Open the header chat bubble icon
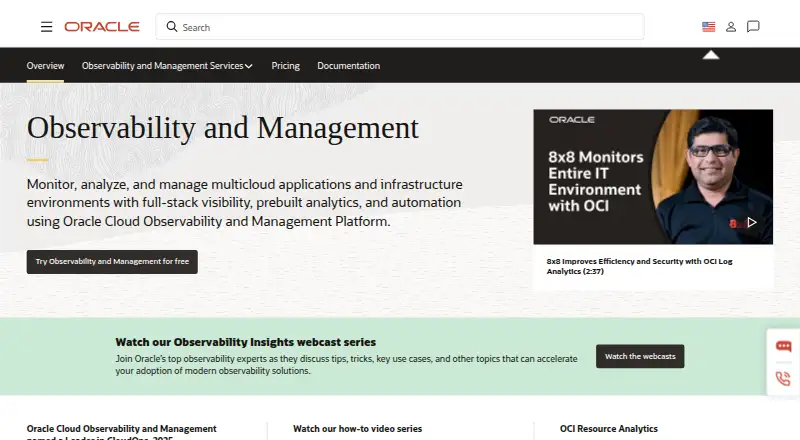This screenshot has height=440, width=800. [753, 27]
